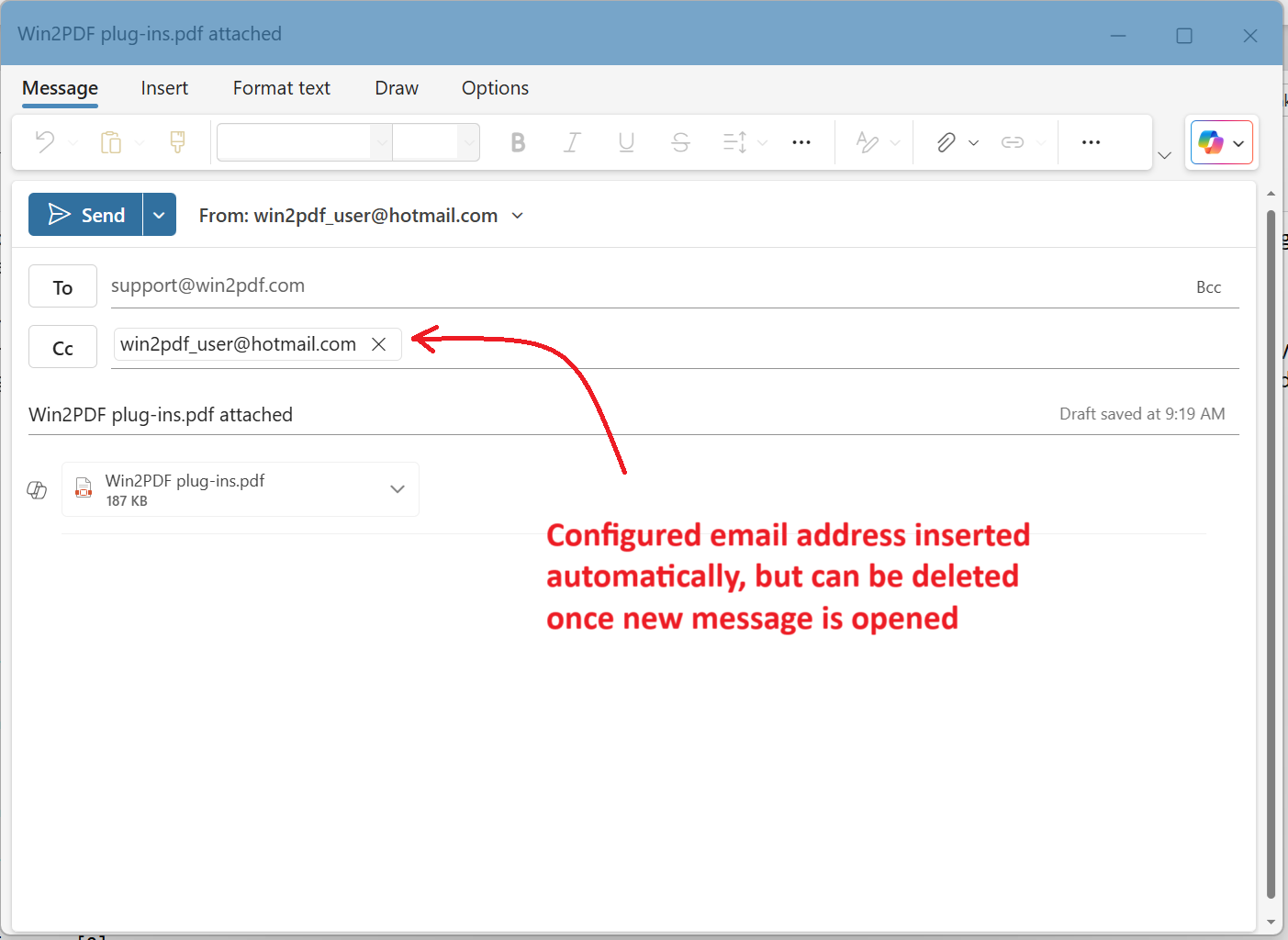
Task: Open the line spacing icon
Action: pos(734,142)
